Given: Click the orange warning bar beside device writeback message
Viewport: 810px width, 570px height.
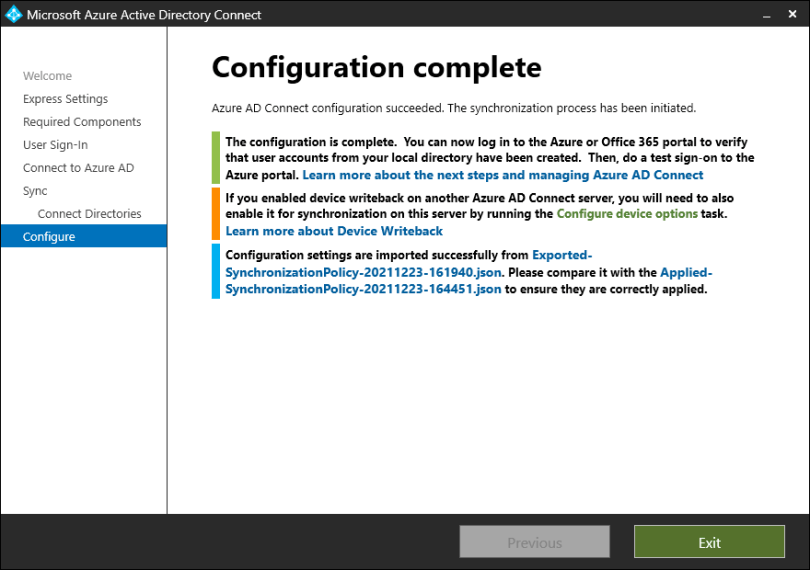Looking at the screenshot, I should [x=215, y=214].
